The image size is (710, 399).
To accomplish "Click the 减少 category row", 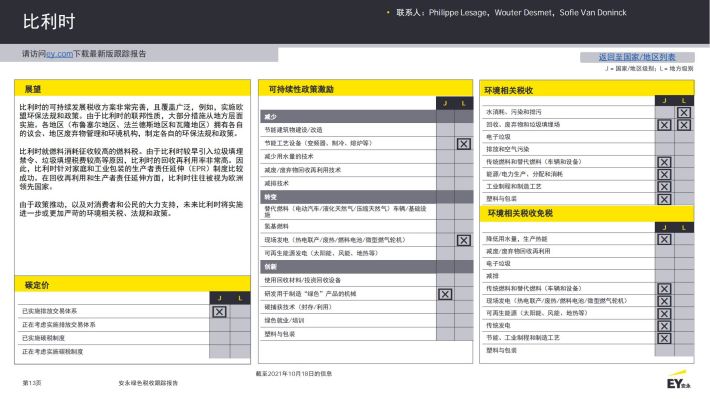I will [366, 117].
